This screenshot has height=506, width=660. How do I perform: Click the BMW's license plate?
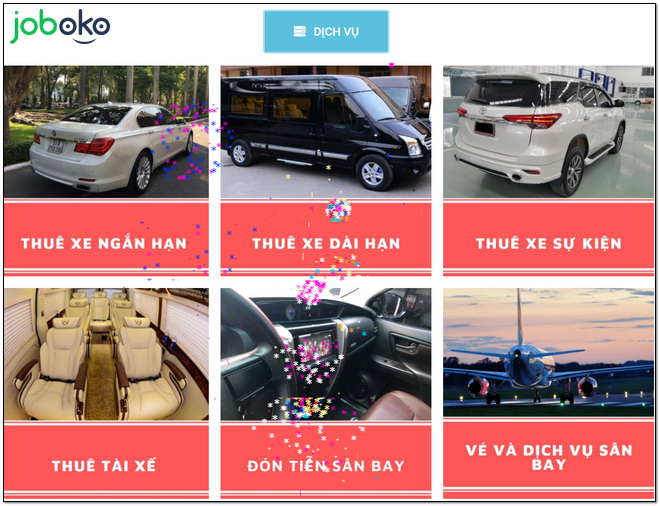tap(55, 146)
